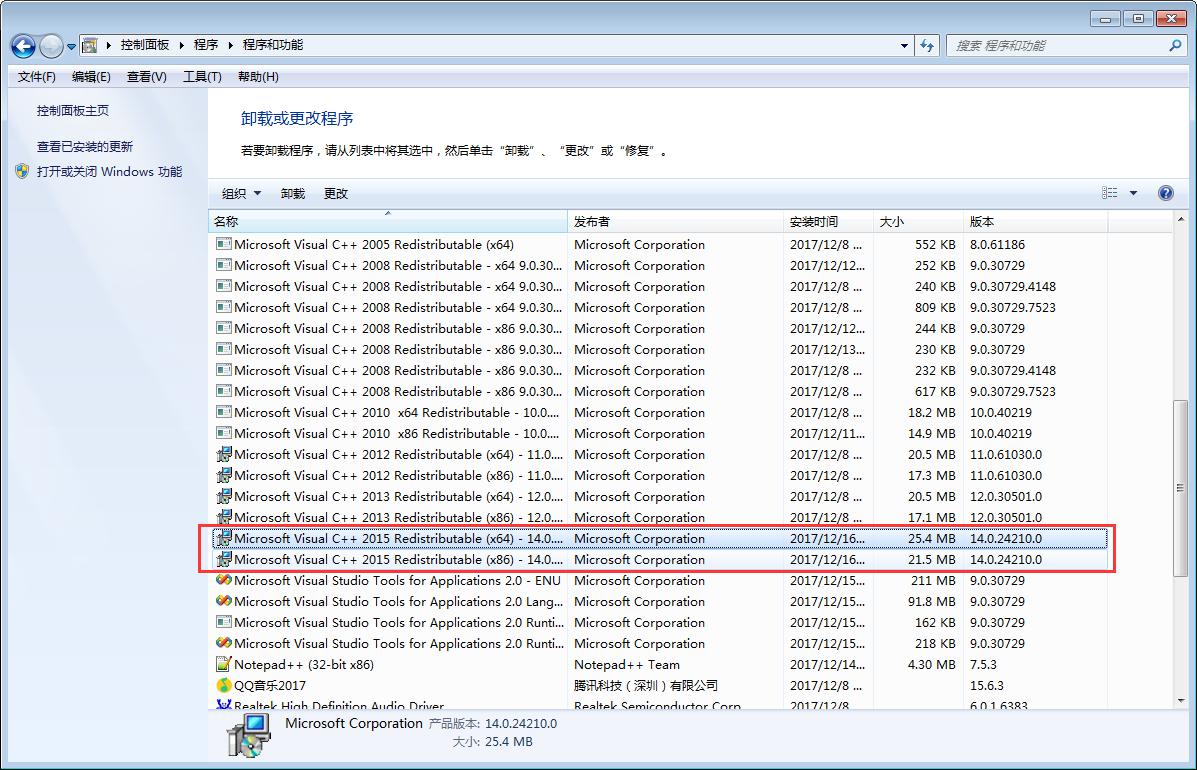
Task: Sort by 安装时间 column header
Action: [828, 221]
